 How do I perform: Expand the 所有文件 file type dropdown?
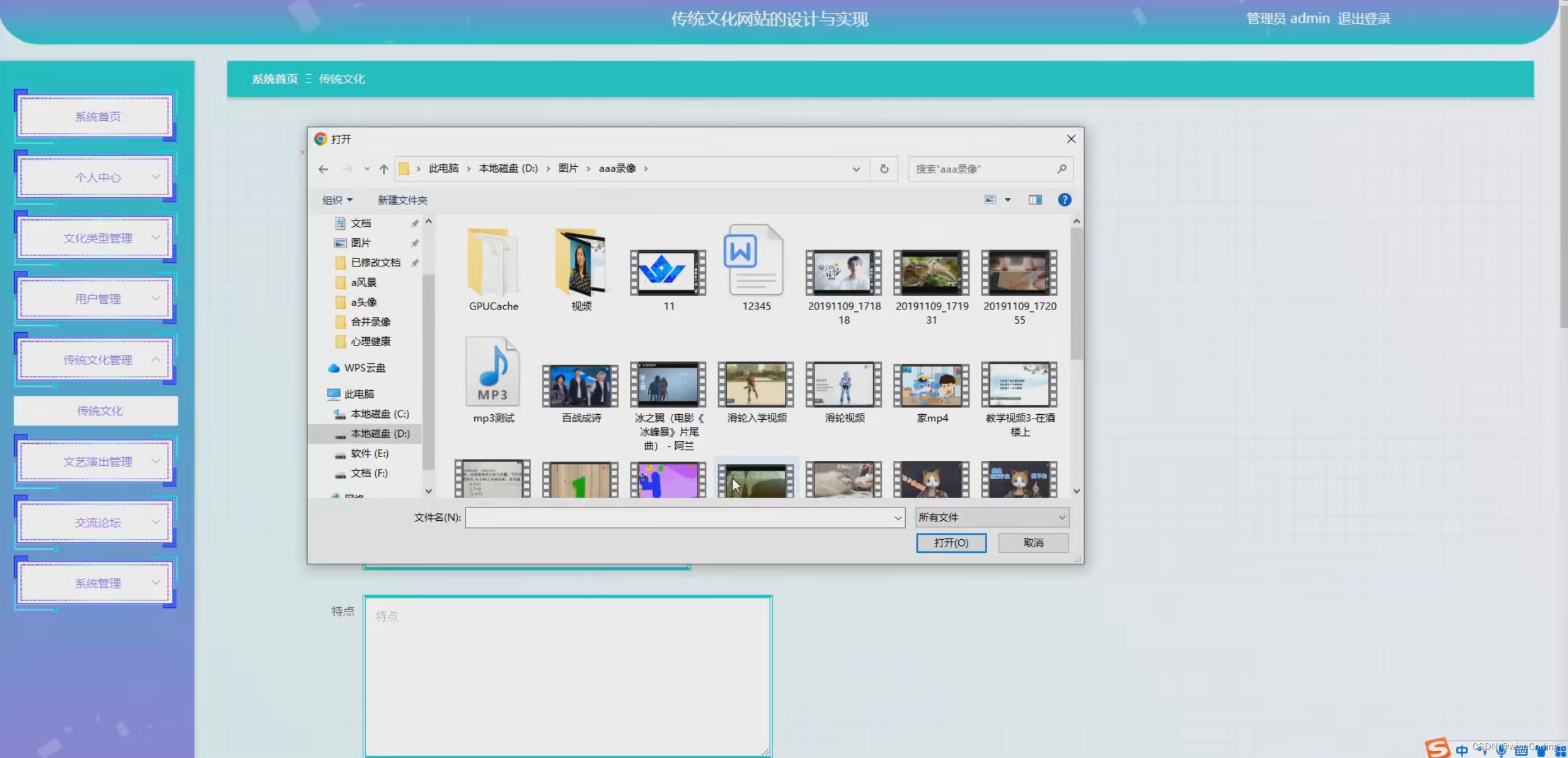tap(1062, 517)
